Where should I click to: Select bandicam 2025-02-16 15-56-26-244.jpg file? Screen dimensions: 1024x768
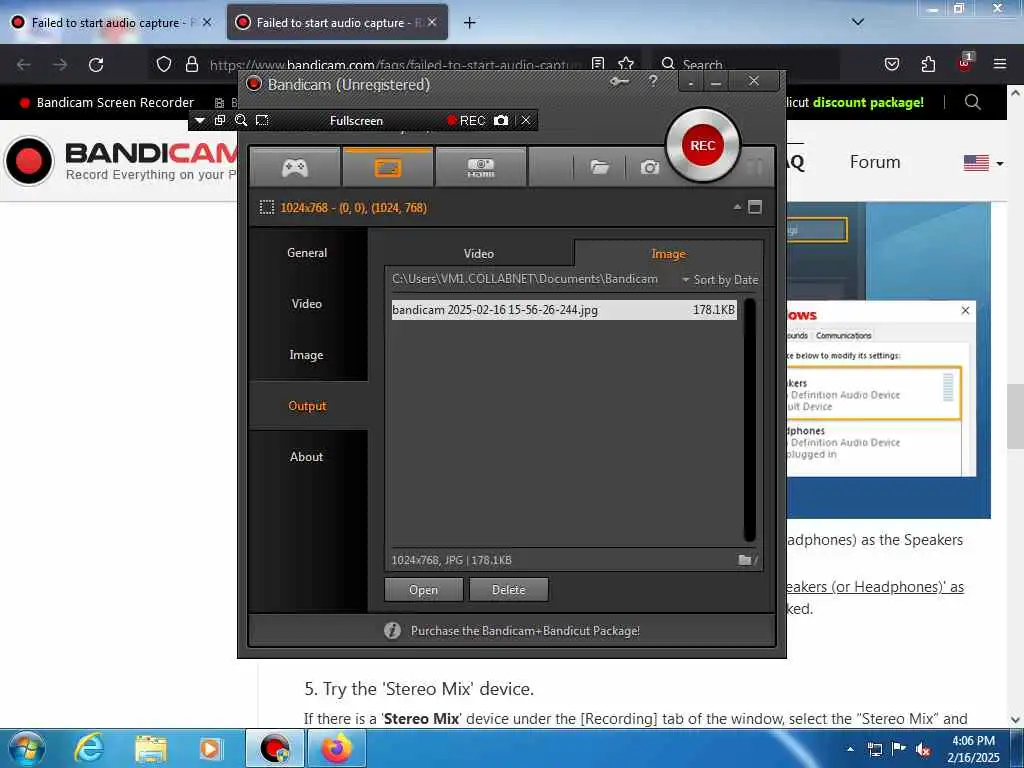564,310
